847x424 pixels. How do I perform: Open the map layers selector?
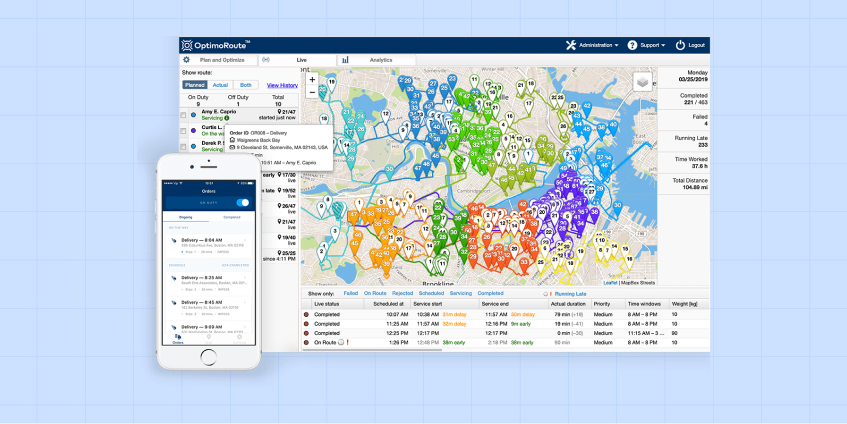coord(642,82)
